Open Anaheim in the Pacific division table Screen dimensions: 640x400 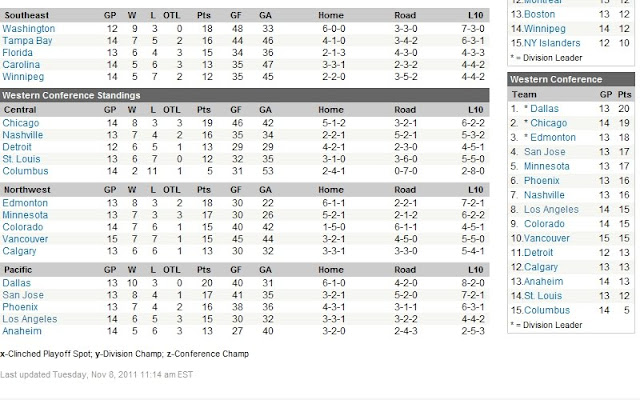pos(24,330)
